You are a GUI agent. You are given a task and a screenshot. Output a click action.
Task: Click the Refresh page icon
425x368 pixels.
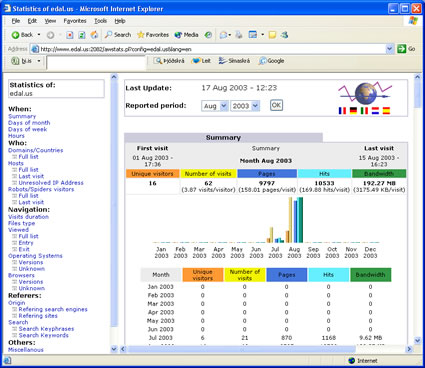(x=82, y=35)
